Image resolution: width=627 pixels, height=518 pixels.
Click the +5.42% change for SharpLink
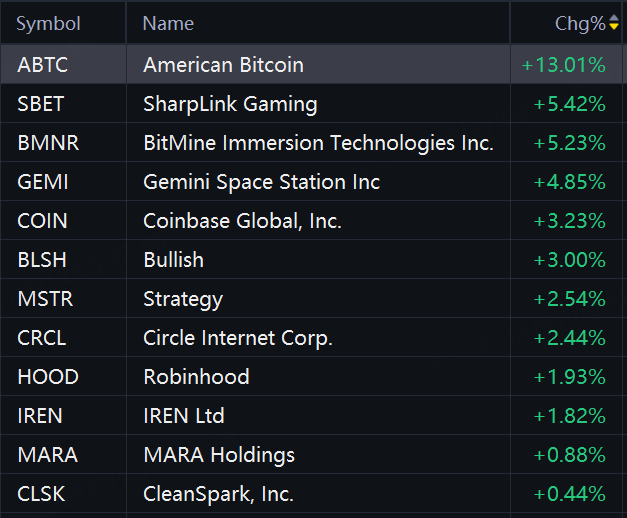click(569, 104)
